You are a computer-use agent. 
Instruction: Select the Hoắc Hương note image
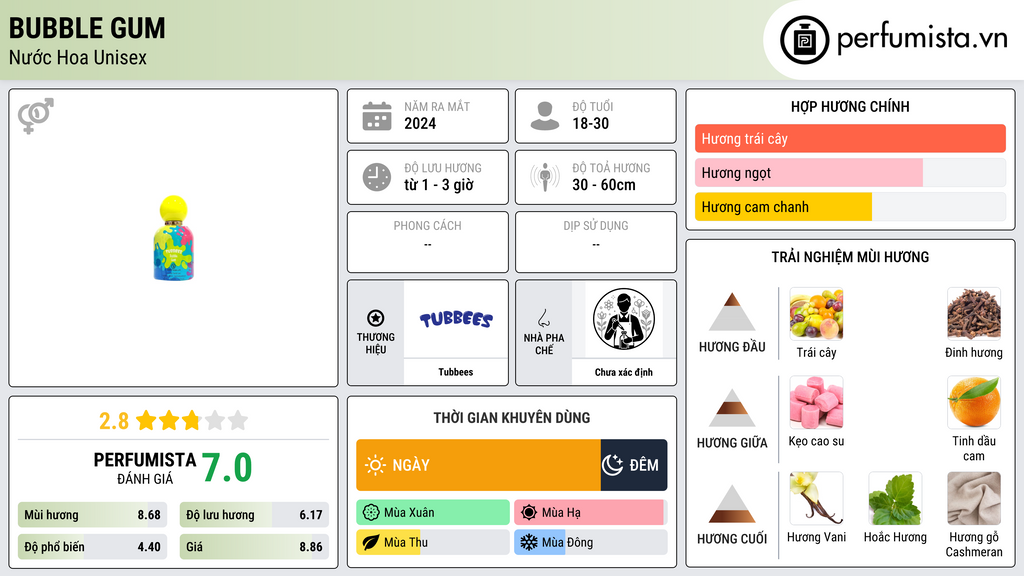click(x=895, y=498)
